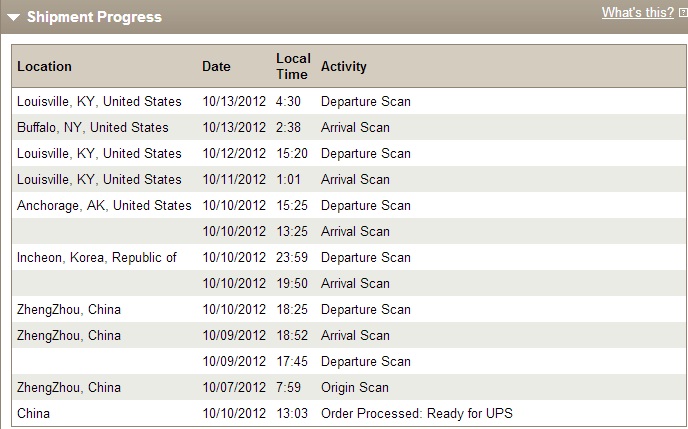Click the 10/11/2012 date in Louisville row
Image resolution: width=688 pixels, height=429 pixels.
pyautogui.click(x=234, y=179)
